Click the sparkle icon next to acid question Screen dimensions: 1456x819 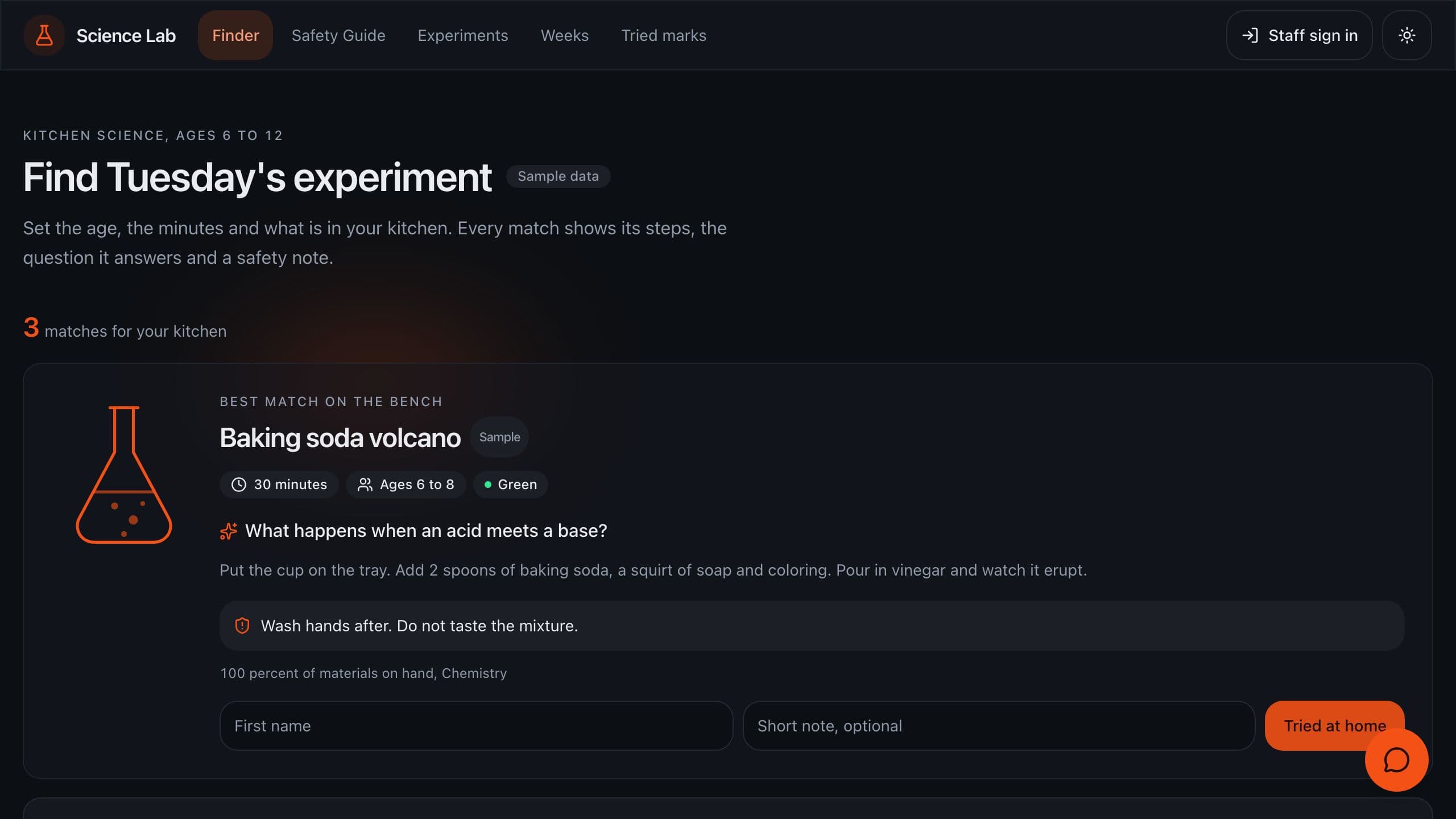click(x=228, y=531)
